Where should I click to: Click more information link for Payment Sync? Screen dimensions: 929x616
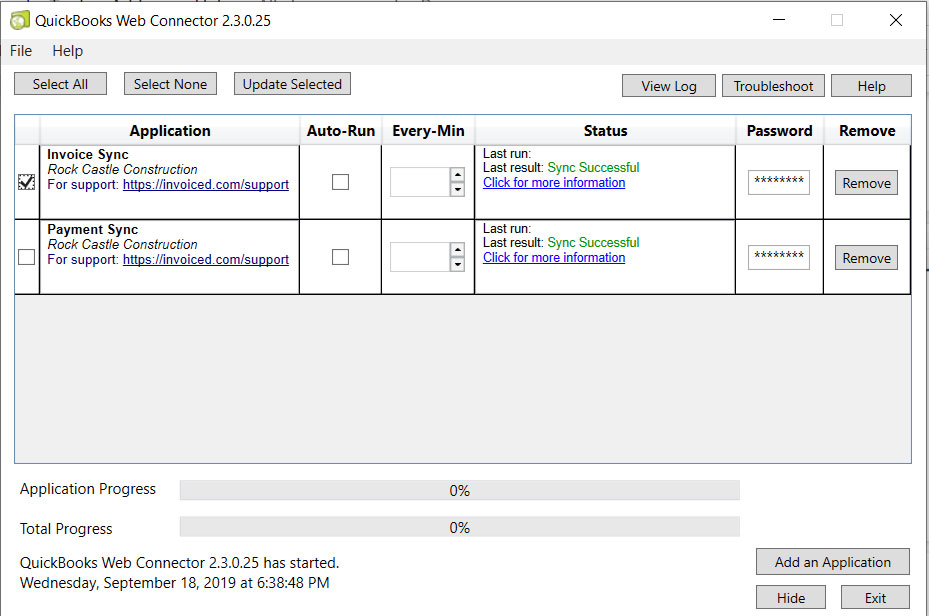[x=554, y=258]
